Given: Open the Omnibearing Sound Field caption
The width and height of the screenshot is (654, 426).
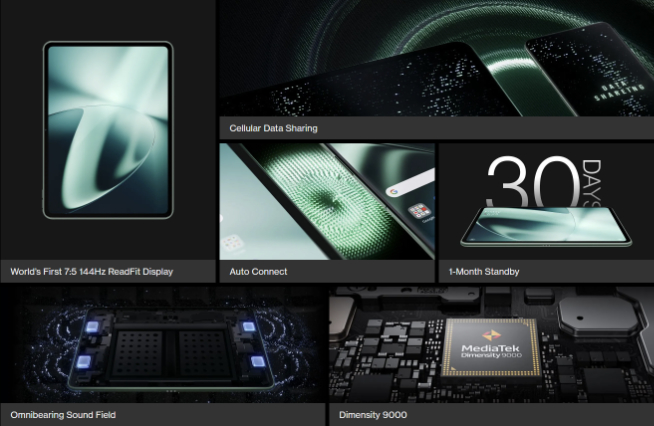Looking at the screenshot, I should 63,414.
